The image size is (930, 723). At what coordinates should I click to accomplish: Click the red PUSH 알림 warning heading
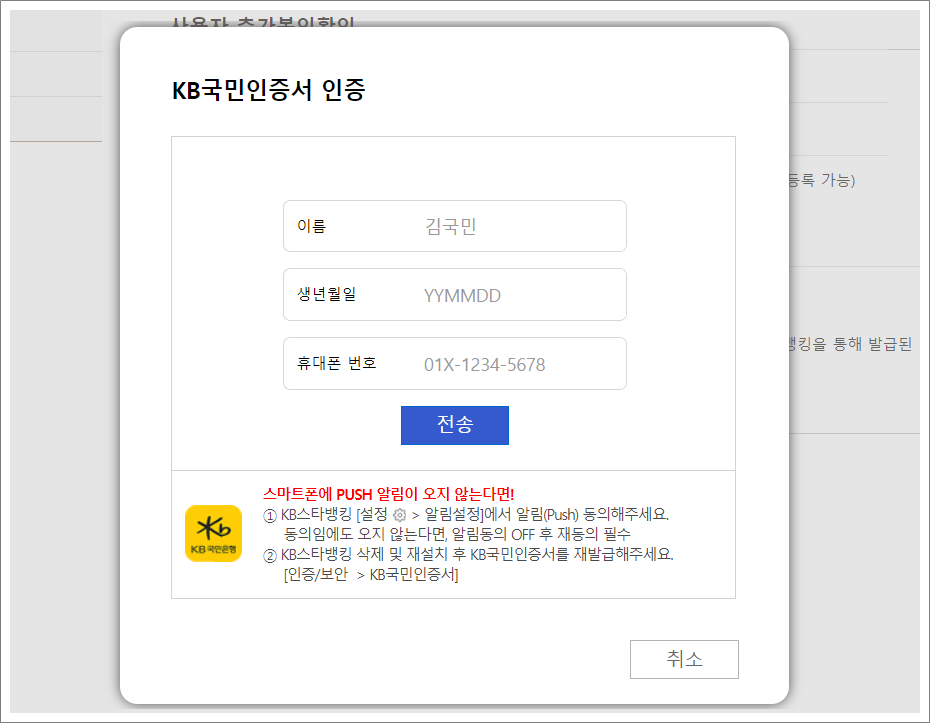pos(388,494)
